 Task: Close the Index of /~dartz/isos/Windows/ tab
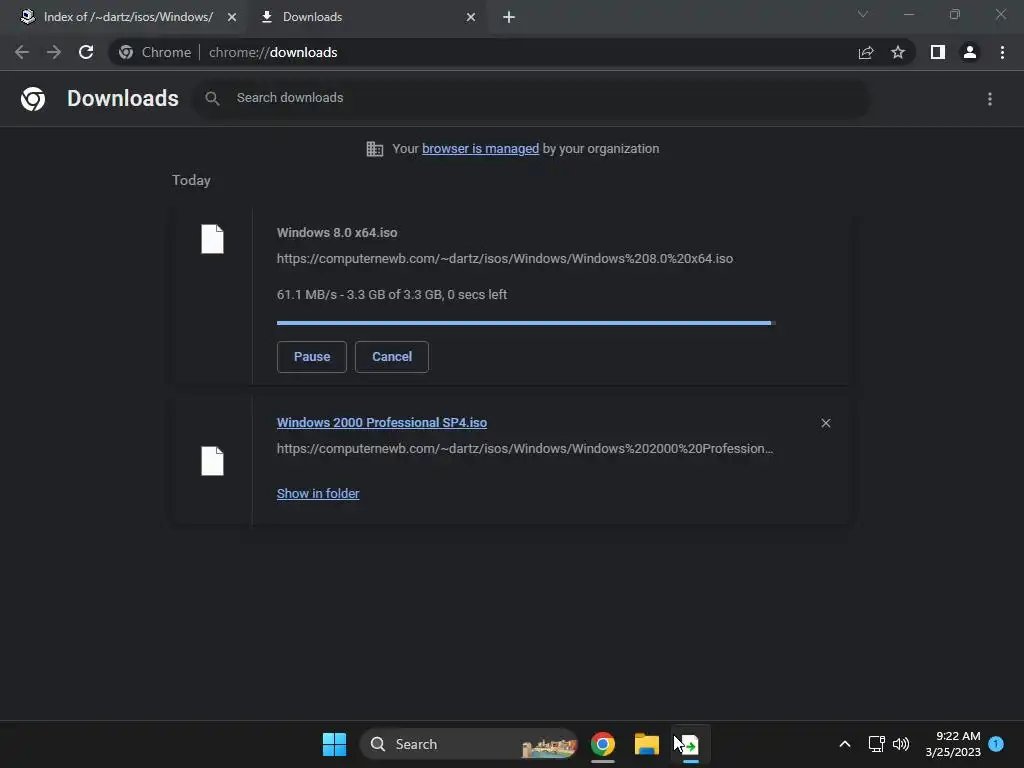pyautogui.click(x=232, y=17)
